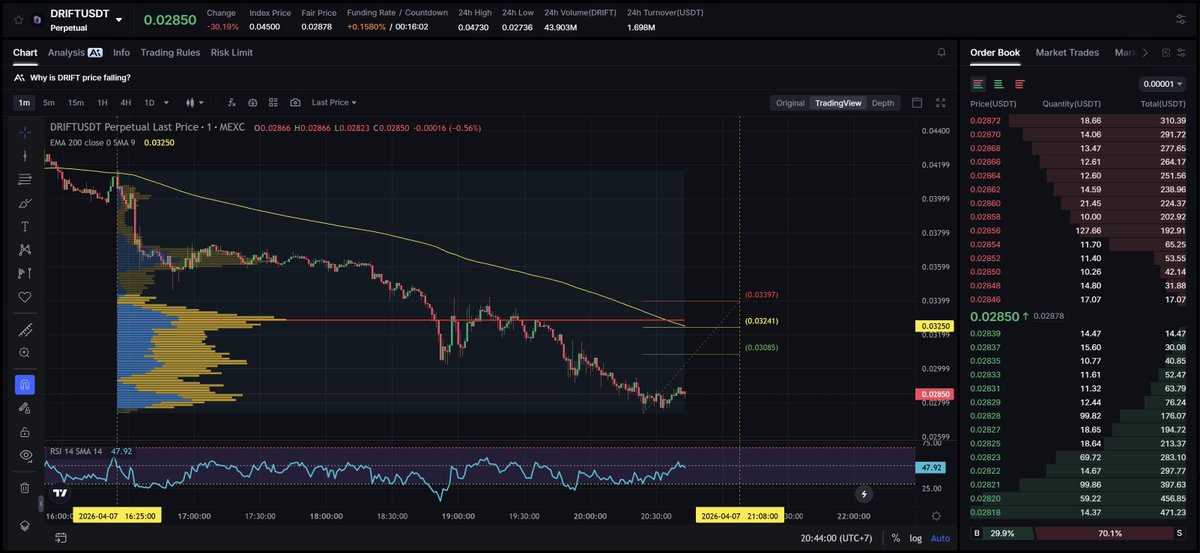This screenshot has width=1200, height=553.
Task: Select the ruler measure tool
Action: [x=25, y=329]
